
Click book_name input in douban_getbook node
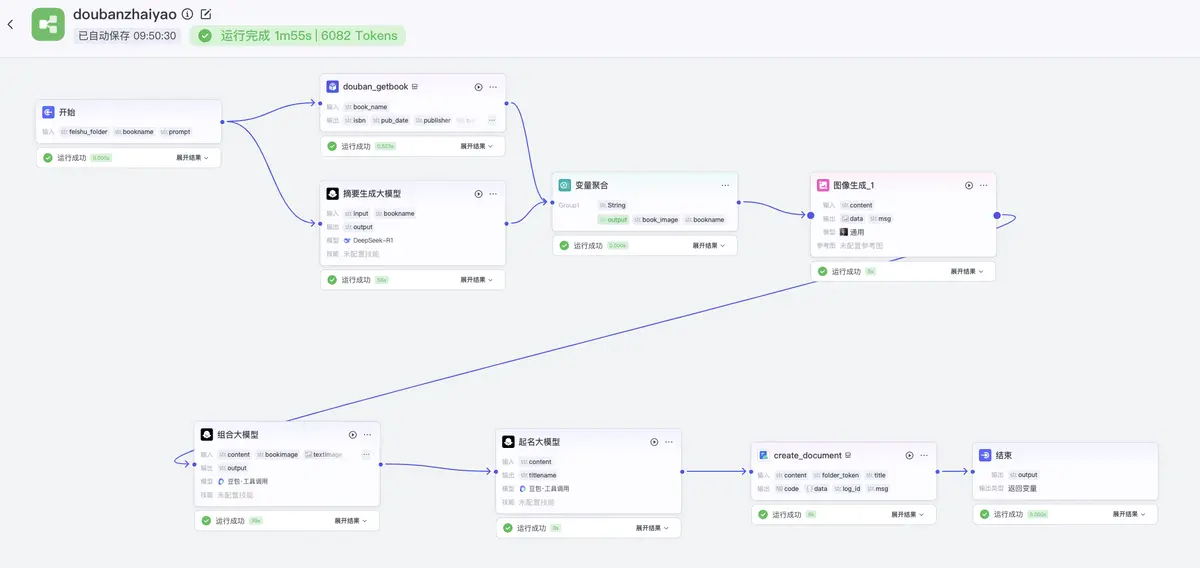coord(366,106)
